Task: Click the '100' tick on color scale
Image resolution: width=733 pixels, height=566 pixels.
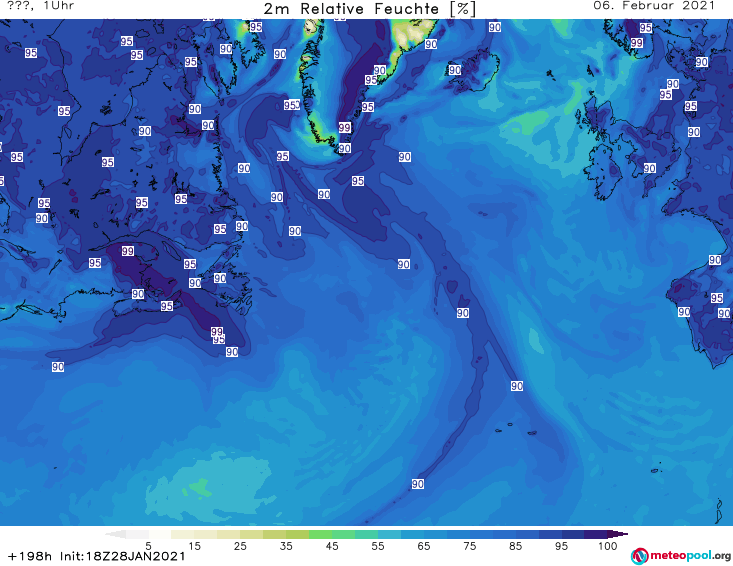Action: click(608, 545)
